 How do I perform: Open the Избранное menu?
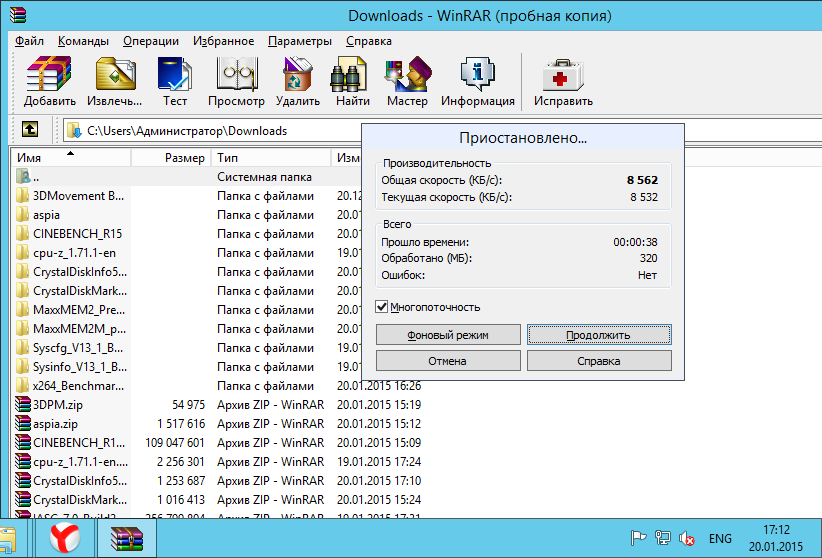223,41
